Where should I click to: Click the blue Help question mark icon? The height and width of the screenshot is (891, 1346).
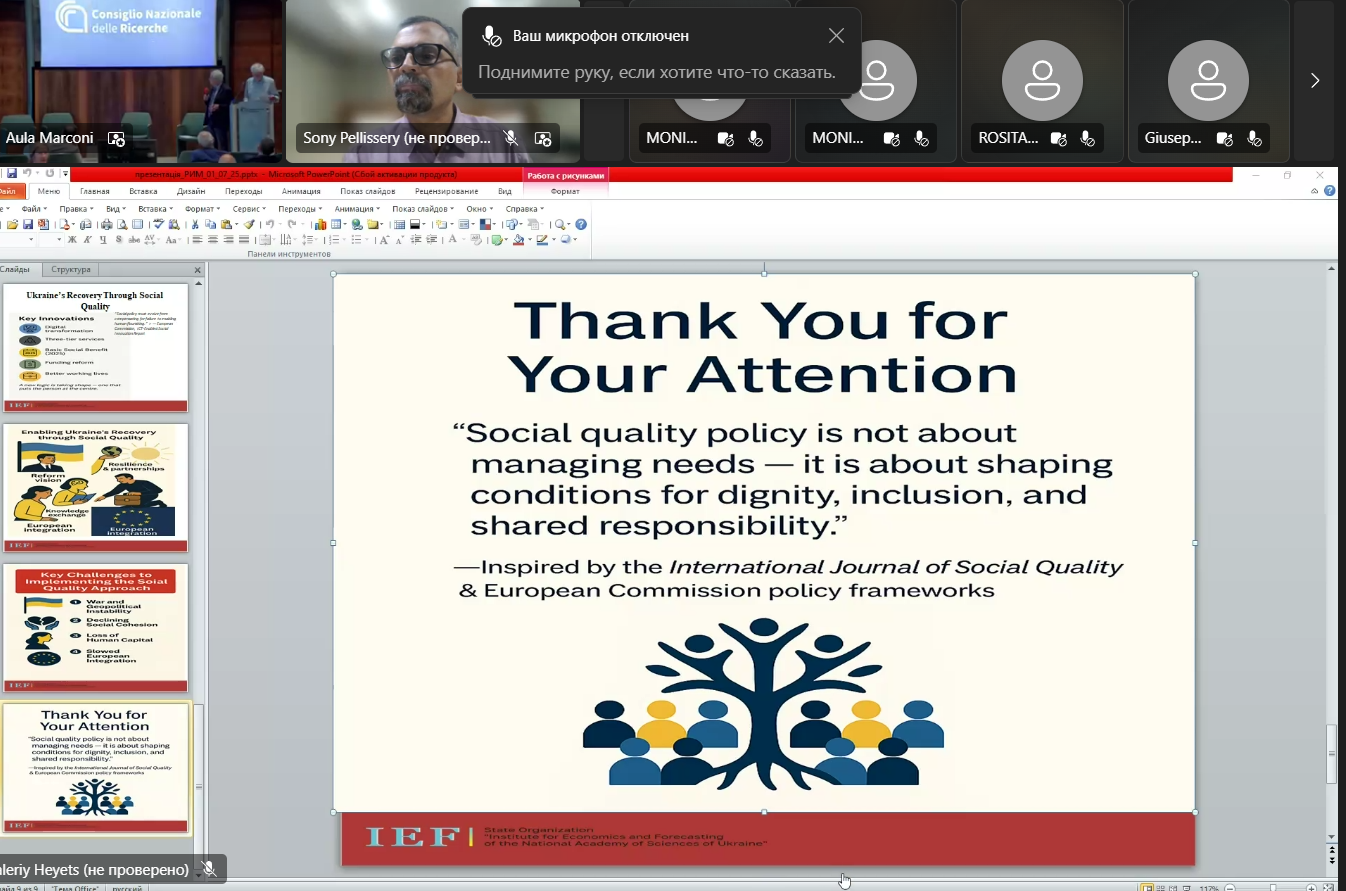tap(580, 224)
